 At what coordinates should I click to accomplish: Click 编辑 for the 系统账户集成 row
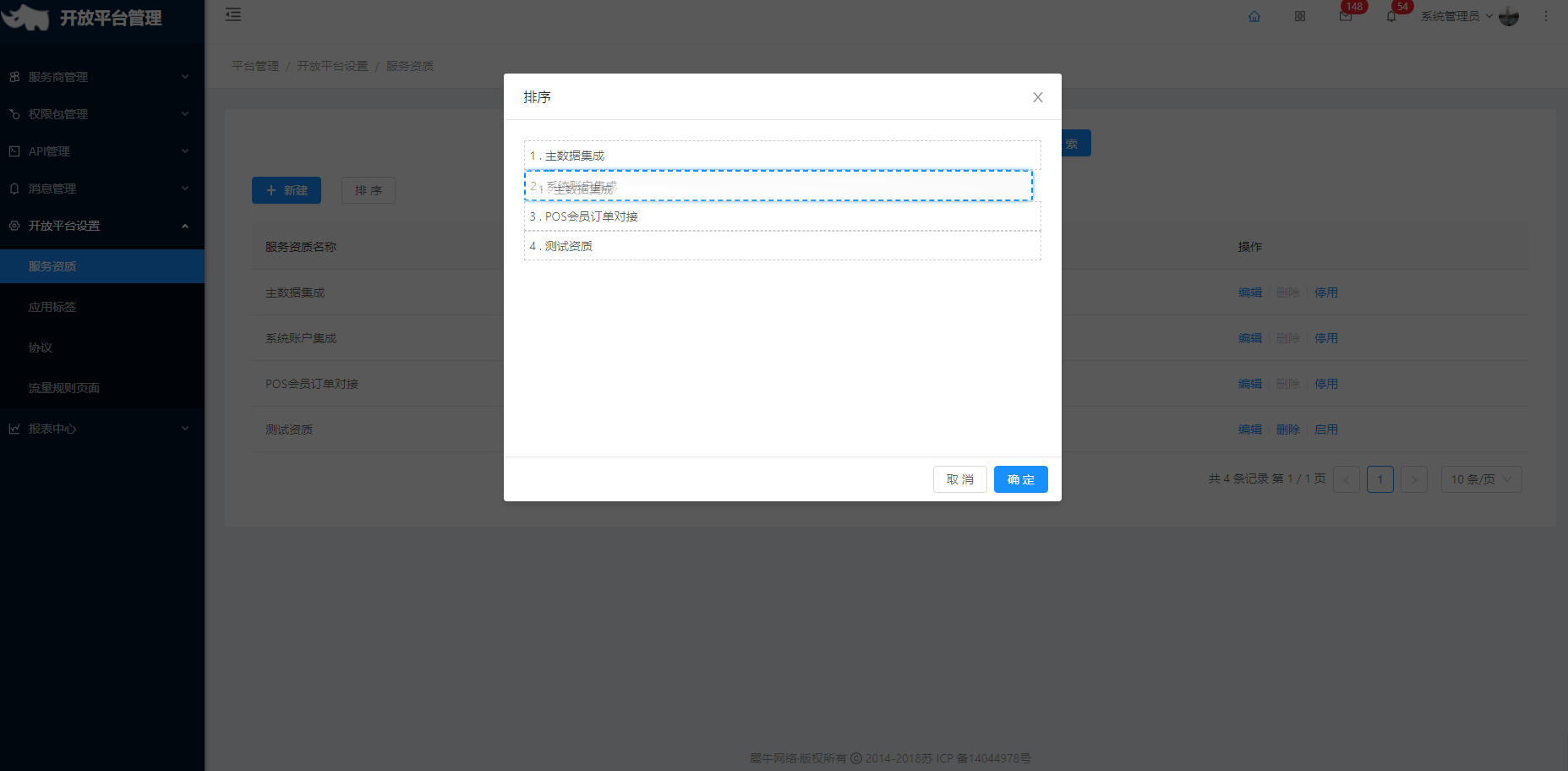pyautogui.click(x=1250, y=338)
